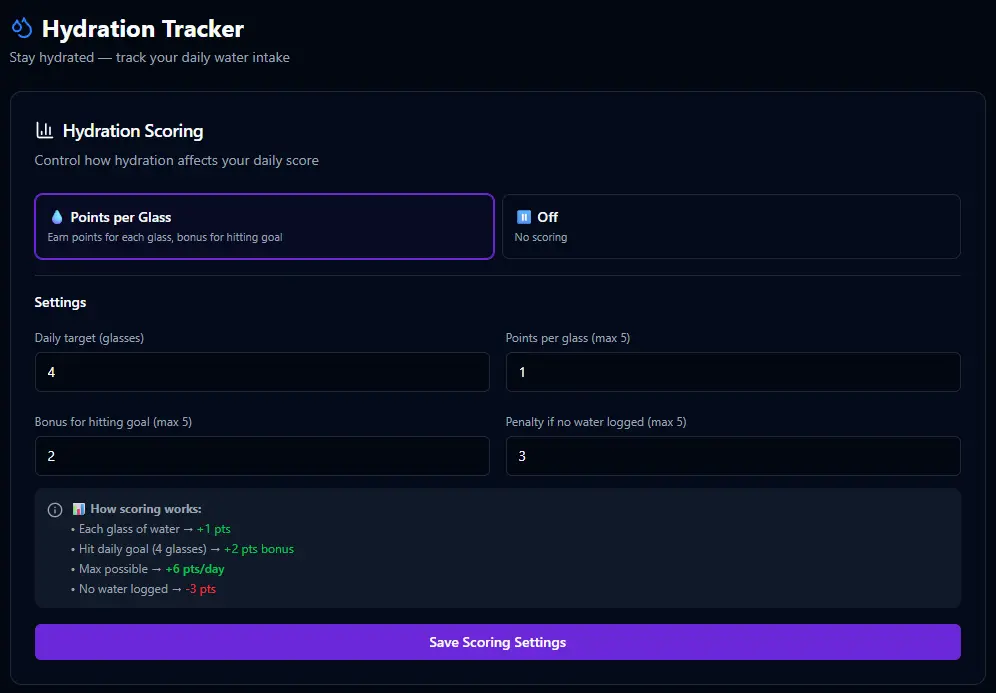The width and height of the screenshot is (996, 693).
Task: Click the droplet emoji in Points per Glass
Action: click(57, 217)
